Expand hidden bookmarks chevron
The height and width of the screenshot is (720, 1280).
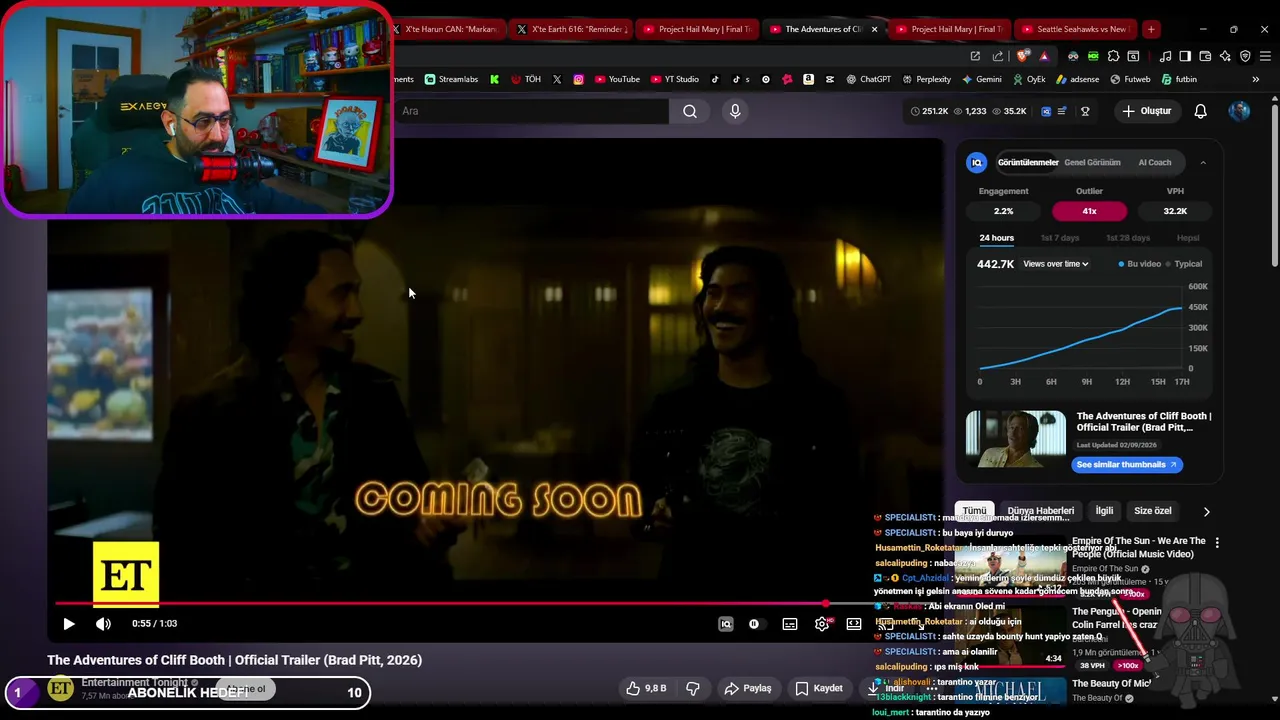1255,79
